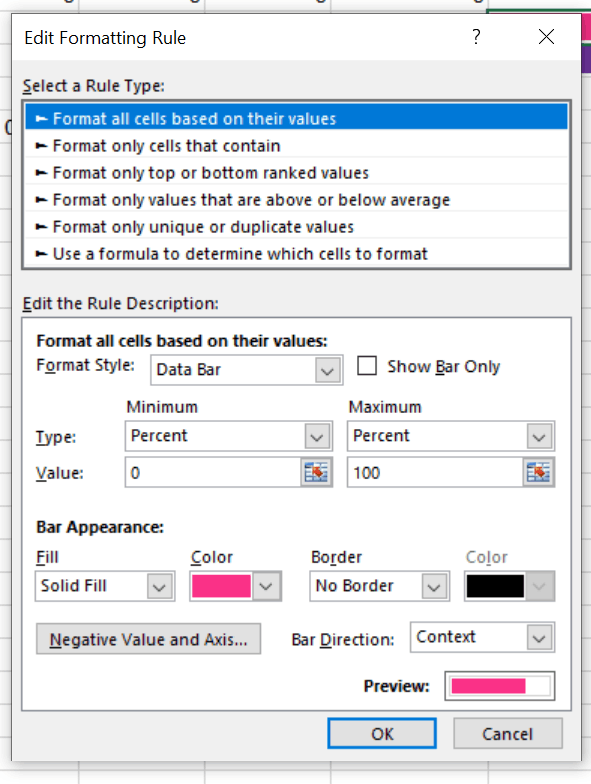
Task: Click the help question mark icon
Action: (476, 36)
